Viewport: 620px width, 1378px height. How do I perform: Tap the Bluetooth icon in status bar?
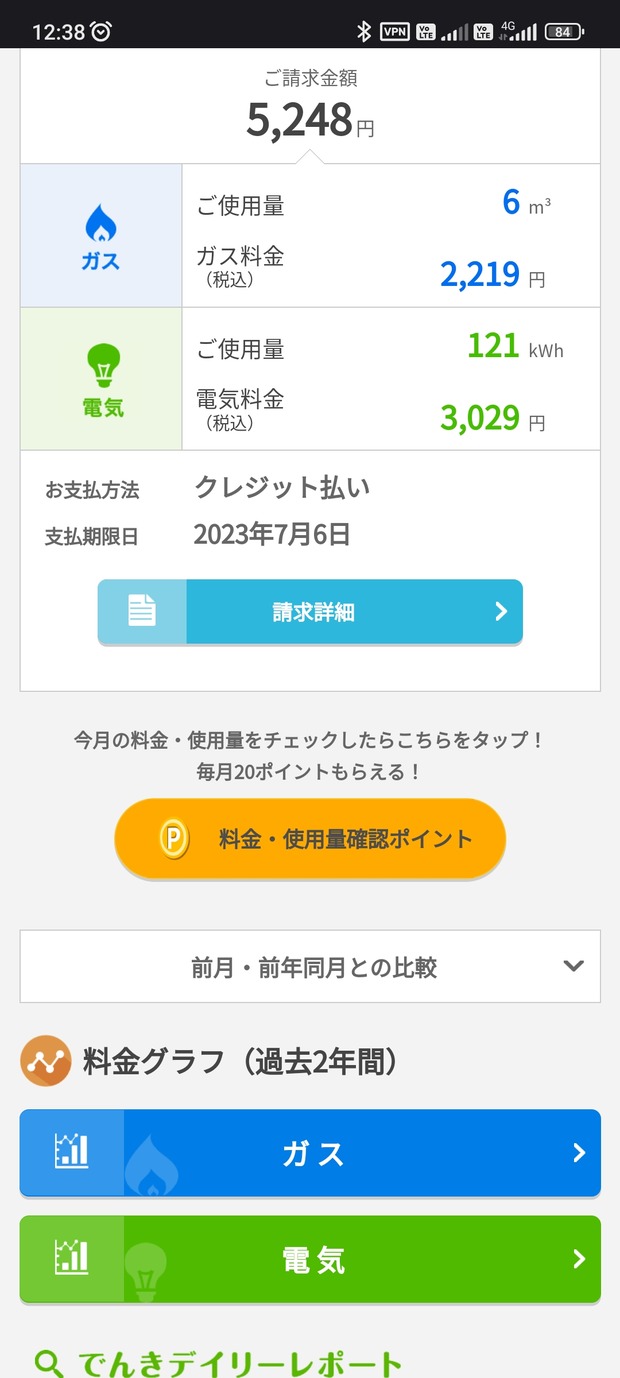(364, 32)
